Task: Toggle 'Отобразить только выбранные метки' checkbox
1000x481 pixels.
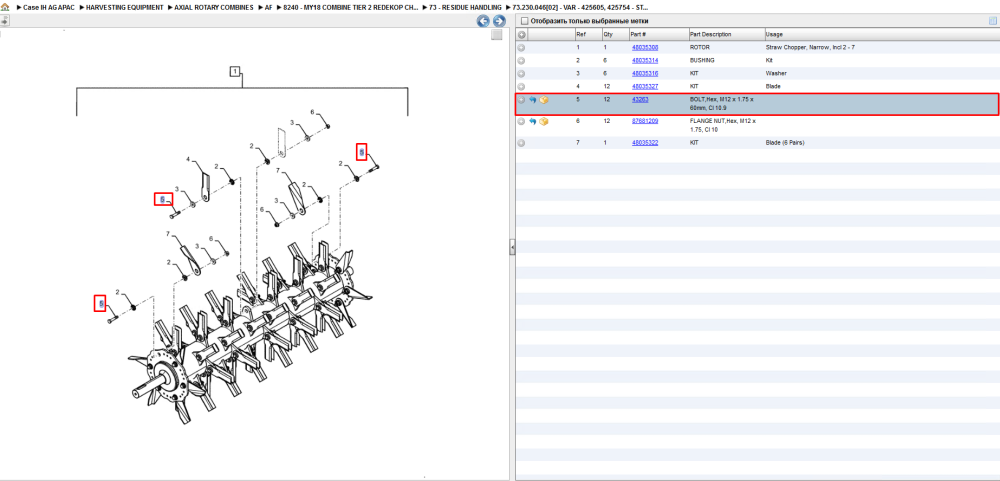Action: click(x=524, y=21)
